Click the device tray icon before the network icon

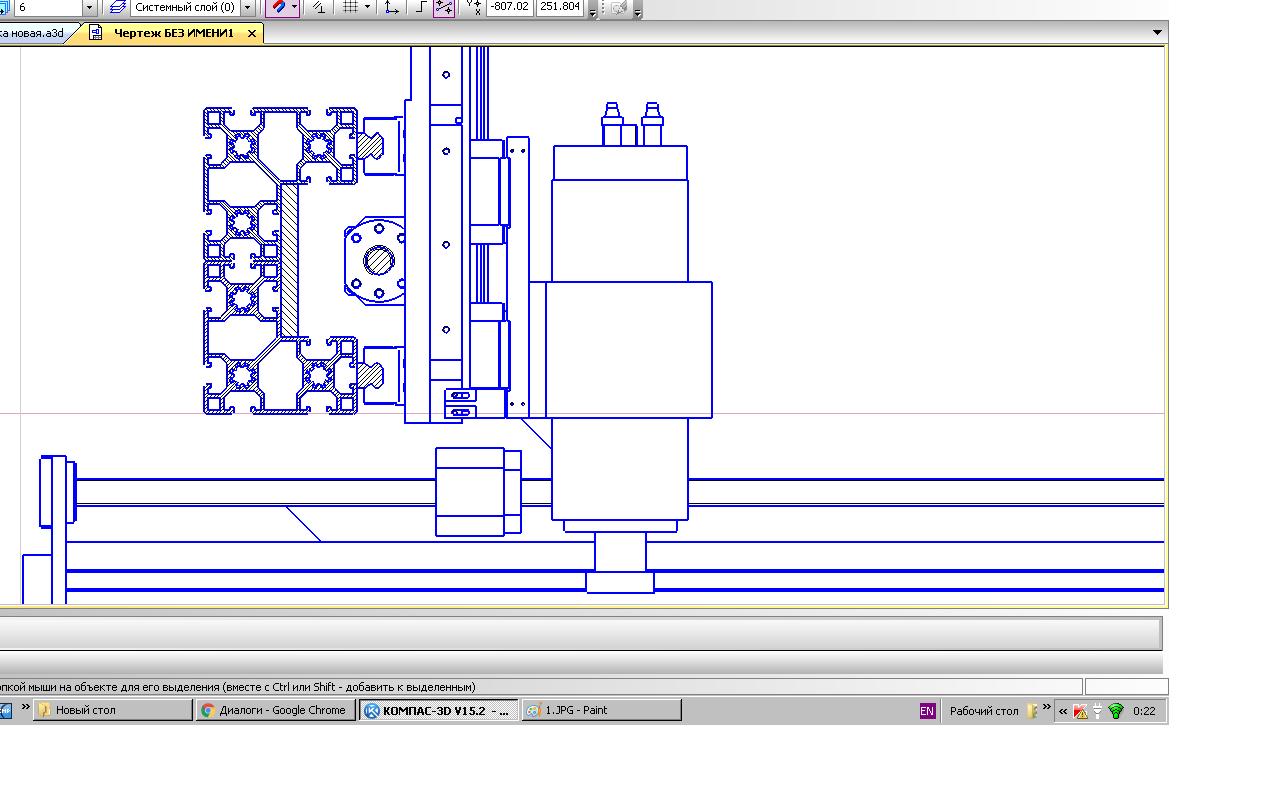(1098, 711)
